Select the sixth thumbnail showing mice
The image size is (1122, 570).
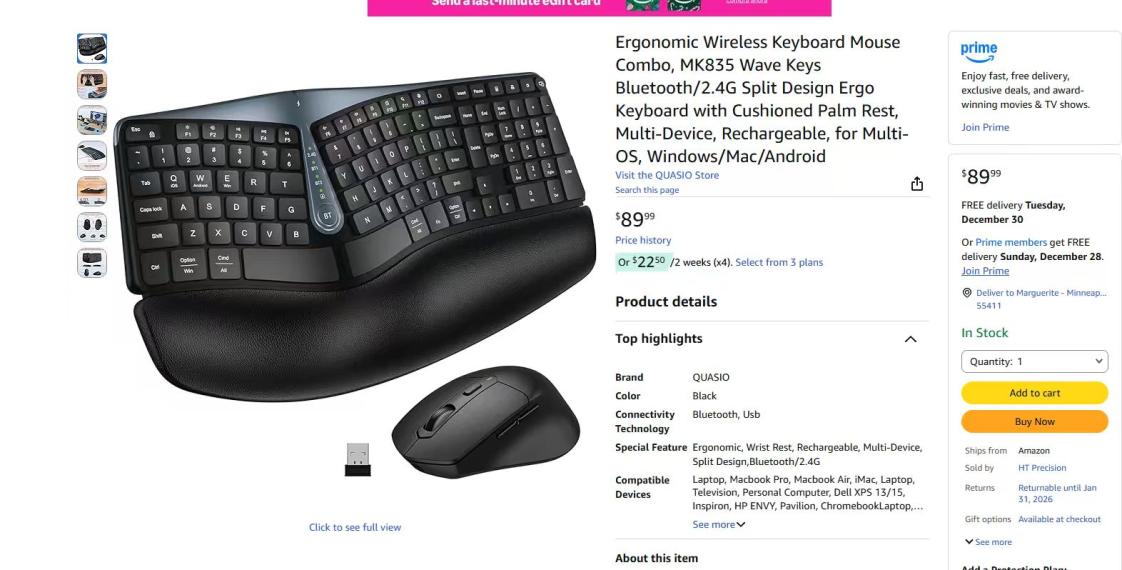[x=92, y=227]
